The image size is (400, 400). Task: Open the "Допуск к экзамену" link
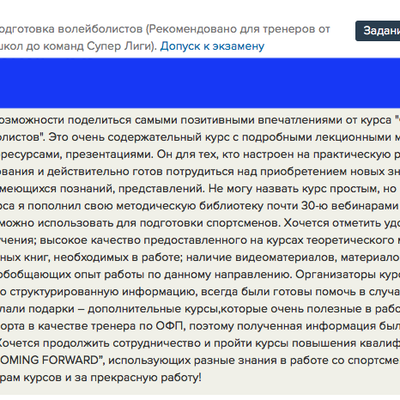coord(212,46)
